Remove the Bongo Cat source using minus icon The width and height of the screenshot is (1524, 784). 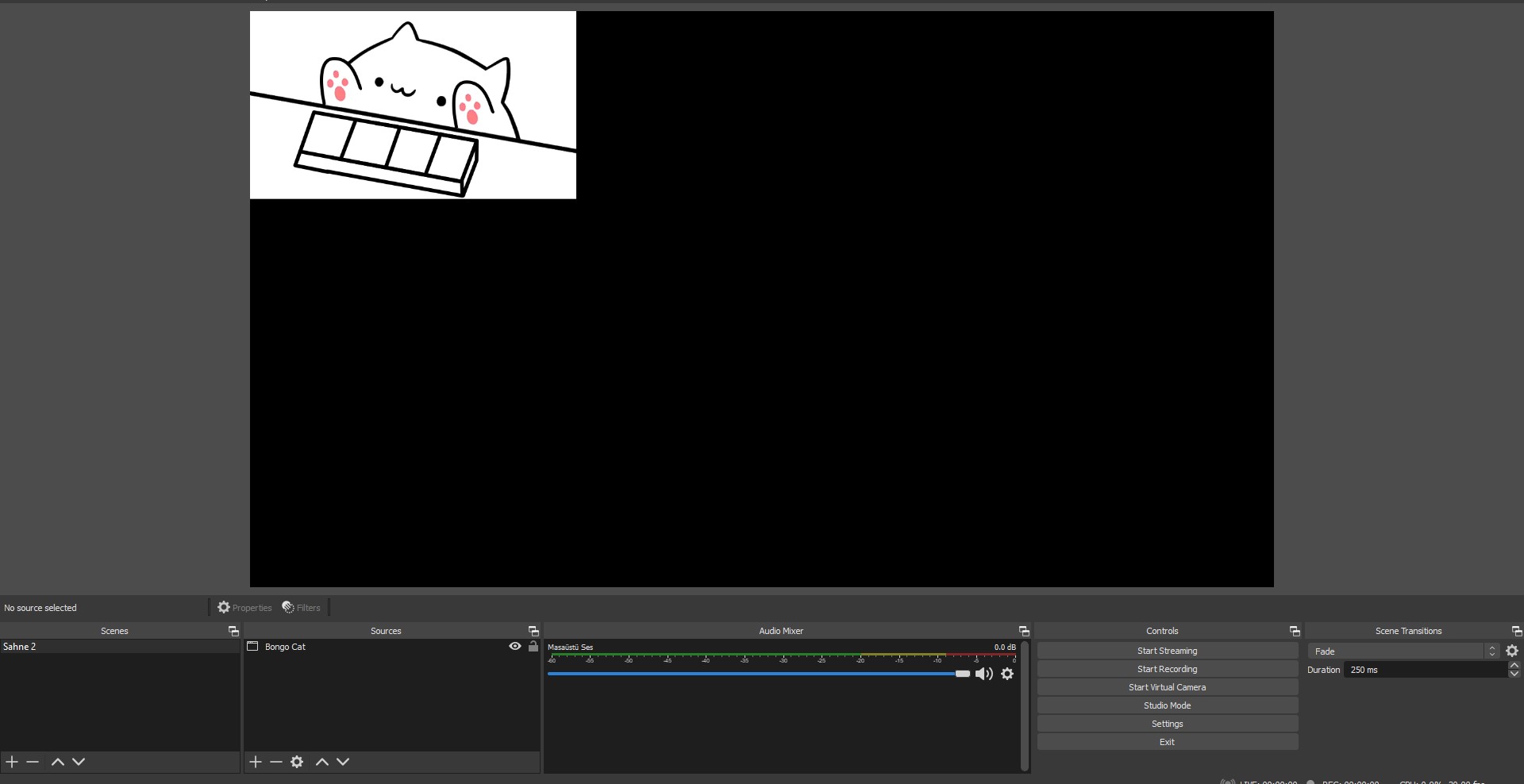(x=275, y=762)
